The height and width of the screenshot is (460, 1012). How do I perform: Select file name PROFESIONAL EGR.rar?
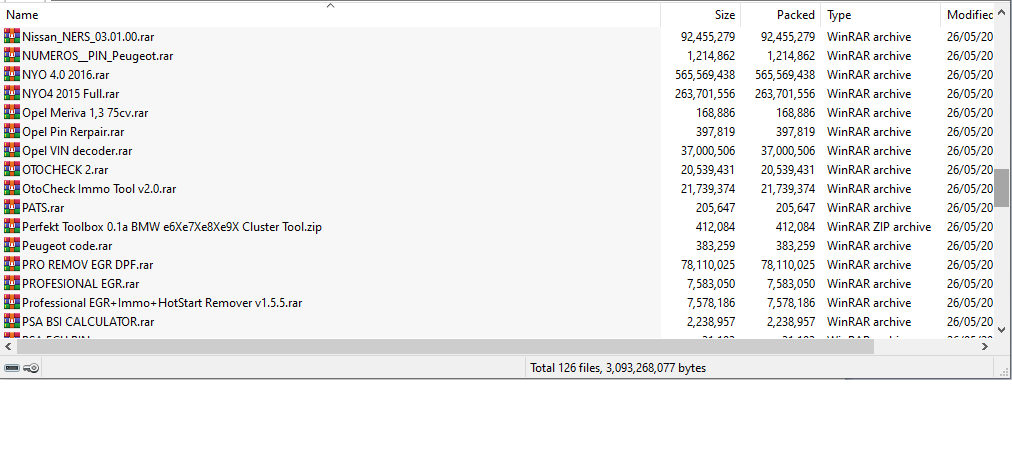81,284
